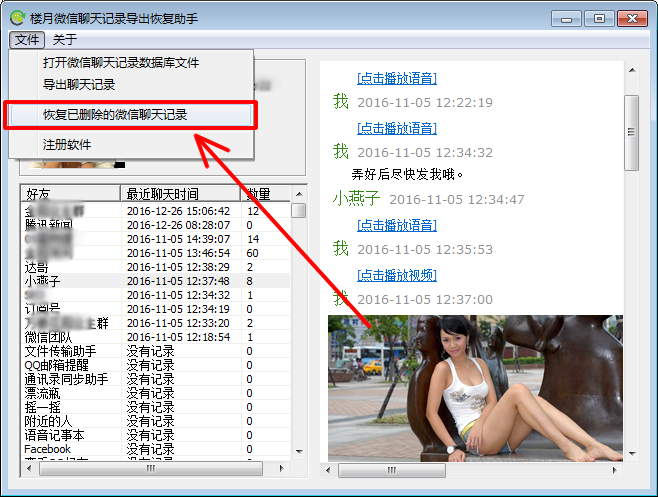
Task: Maximize the application window
Action: coord(599,19)
